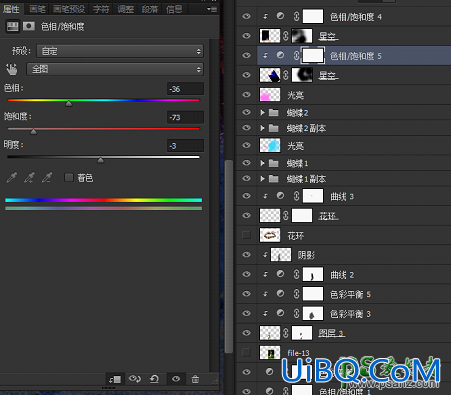This screenshot has width=451, height=395.
Task: Expand the 蝴蝶1 layer group
Action: click(262, 163)
